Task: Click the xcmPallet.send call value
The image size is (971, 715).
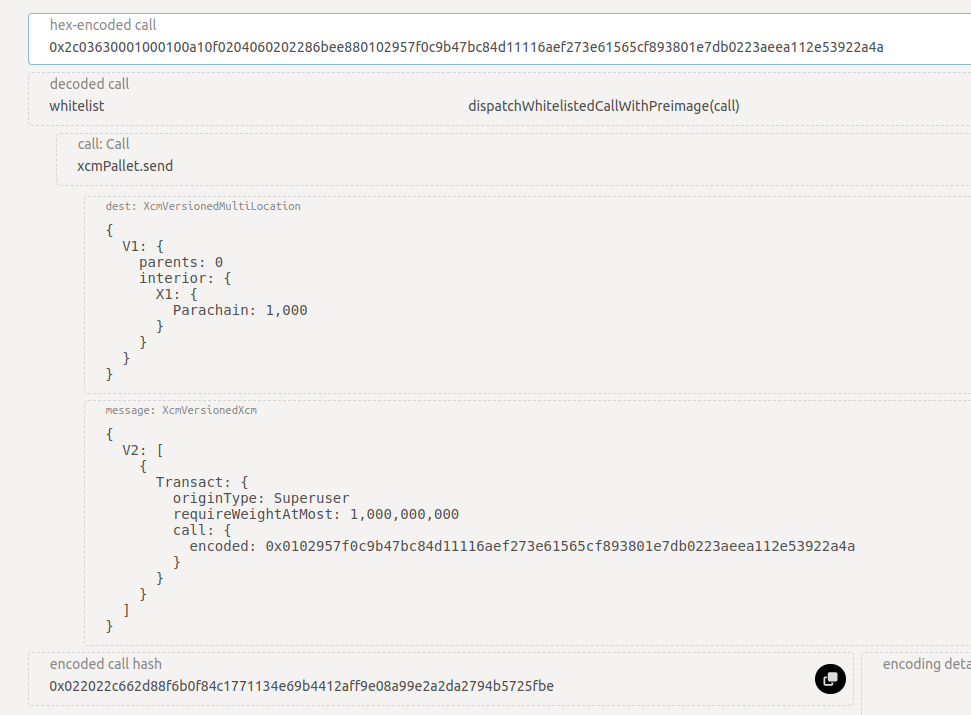Action: 125,166
